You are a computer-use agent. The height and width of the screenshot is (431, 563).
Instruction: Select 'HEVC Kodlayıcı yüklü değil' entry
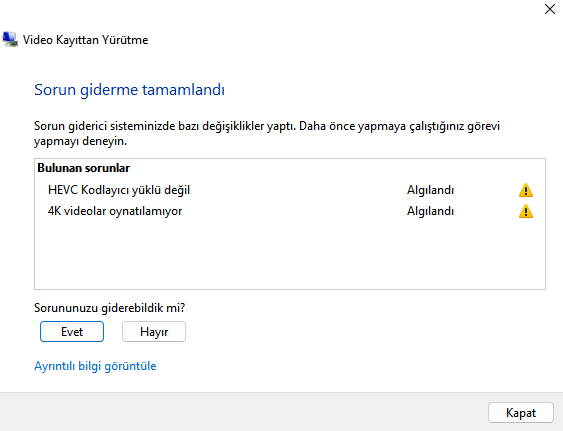pyautogui.click(x=119, y=190)
